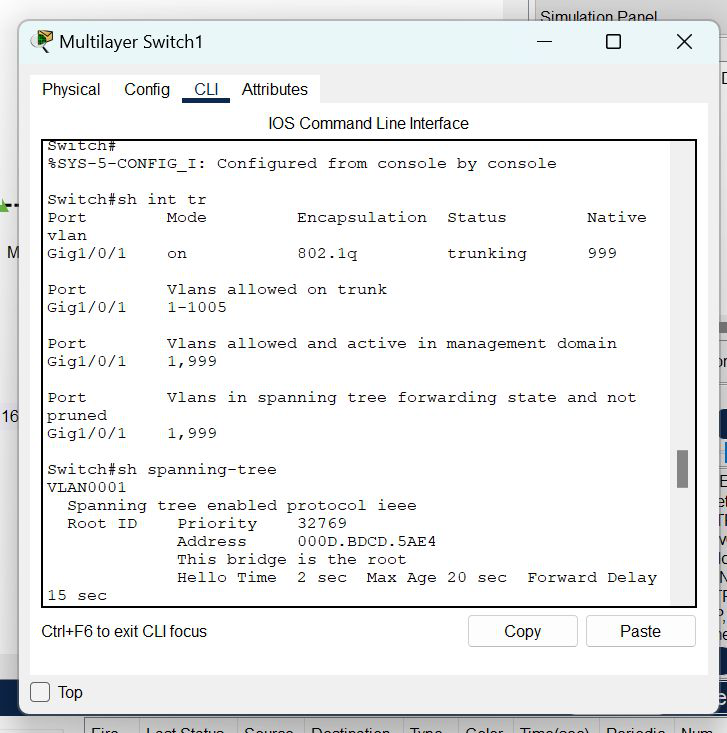Maximize the Multilayer Switch1 window
The width and height of the screenshot is (727, 733).
tap(613, 41)
